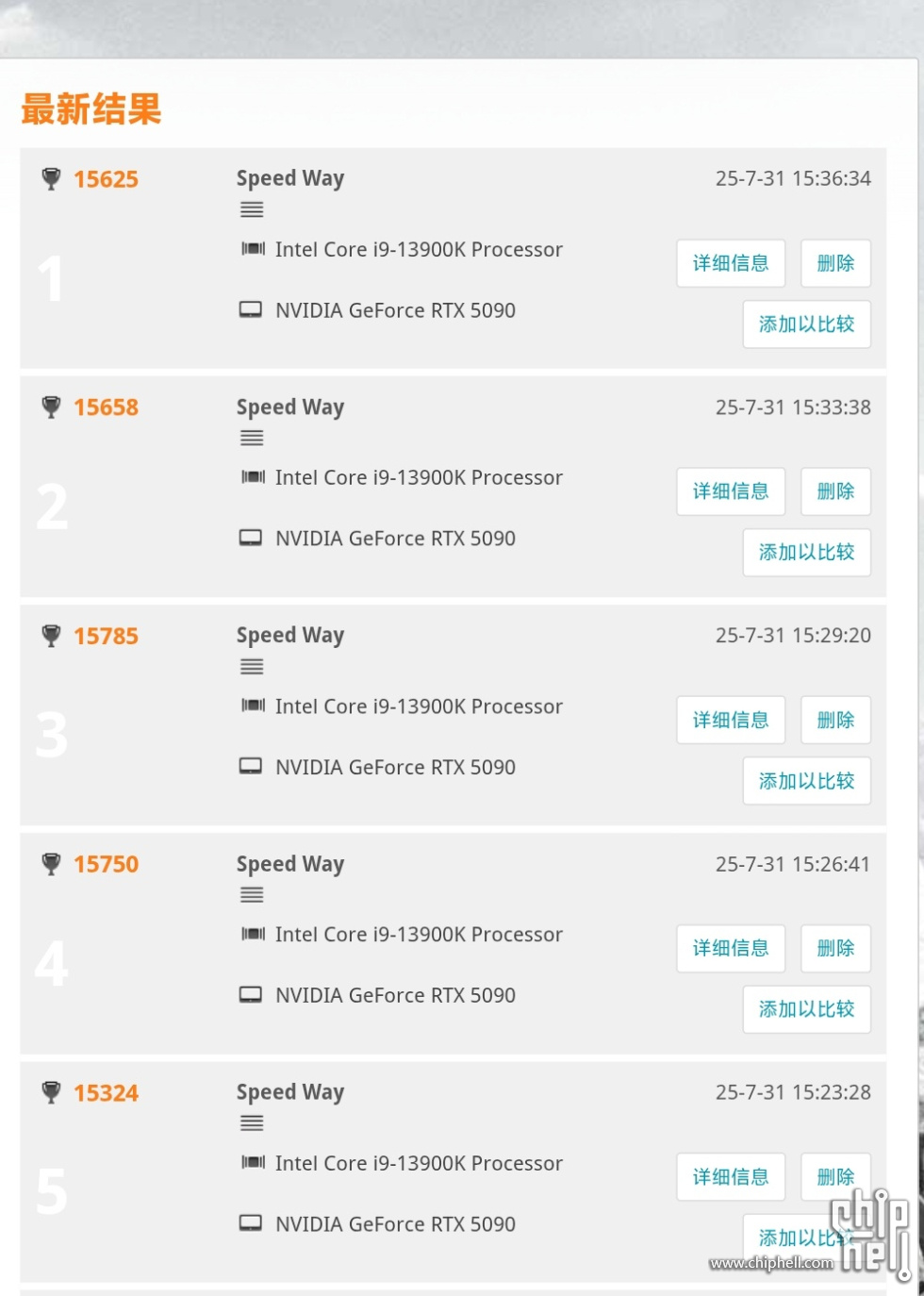Image resolution: width=924 pixels, height=1296 pixels.
Task: Click trophy icon beside score 15785
Action: point(52,636)
